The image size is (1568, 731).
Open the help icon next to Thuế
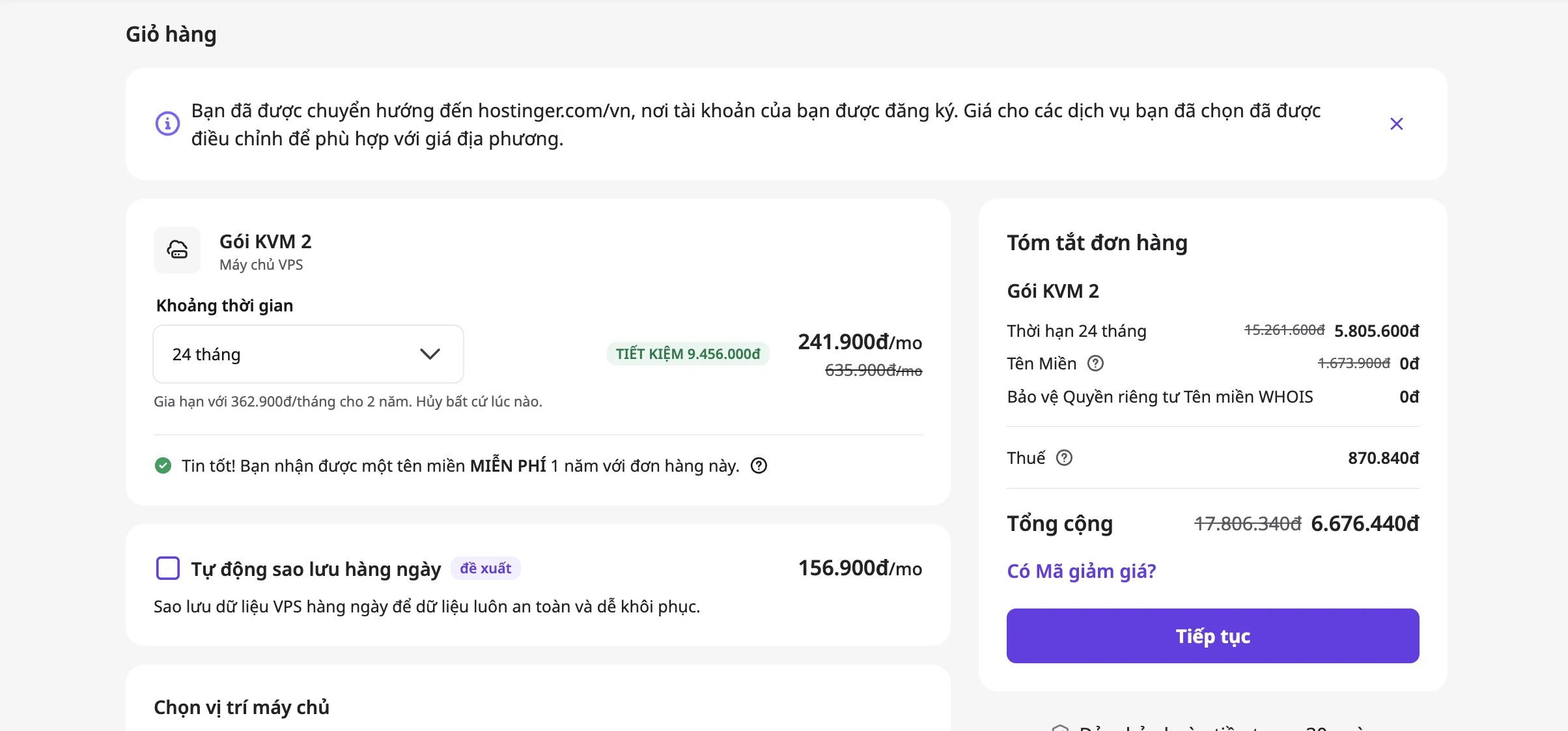click(x=1064, y=458)
